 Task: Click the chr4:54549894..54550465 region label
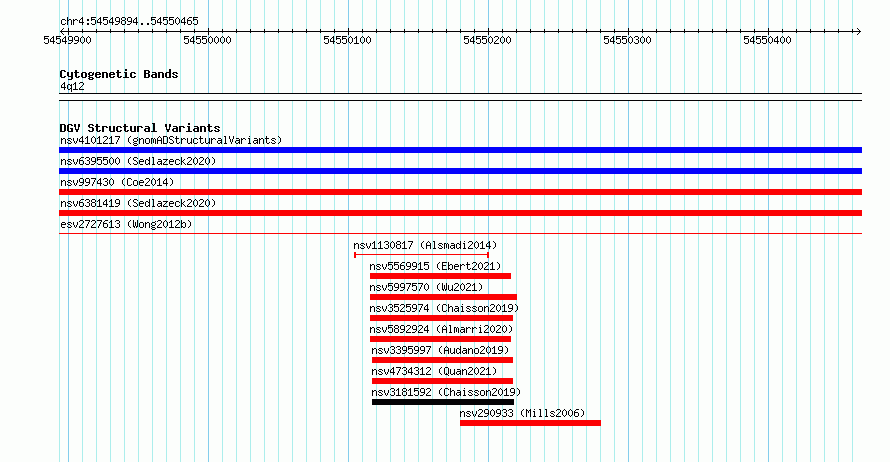point(129,21)
